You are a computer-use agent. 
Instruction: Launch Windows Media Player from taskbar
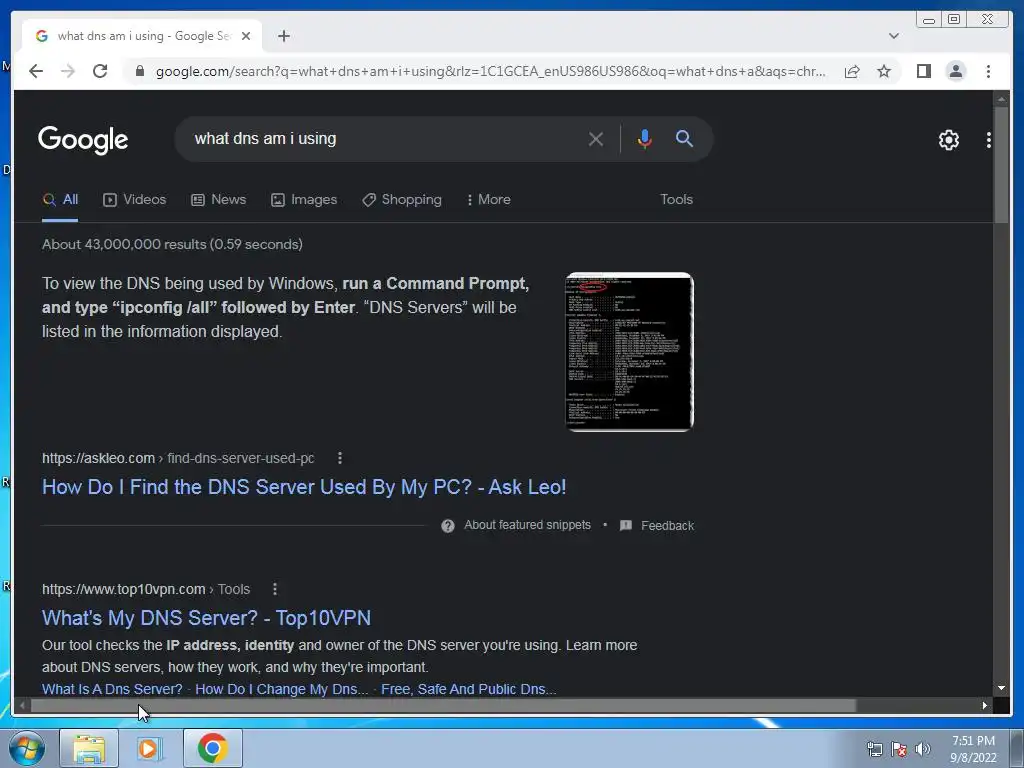[149, 748]
